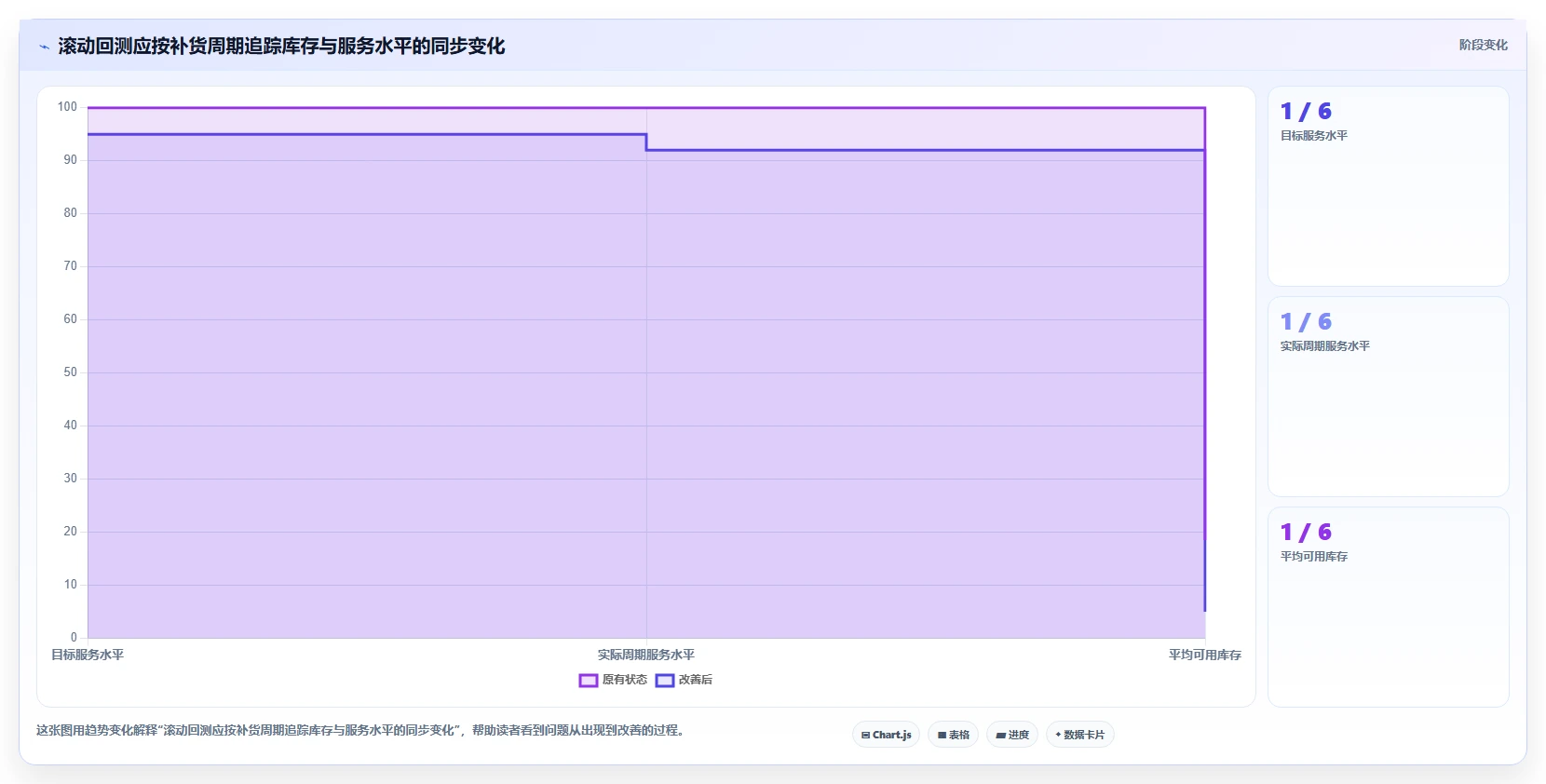The height and width of the screenshot is (784, 1546).
Task: Click the y-axis value 50
Action: pos(71,372)
